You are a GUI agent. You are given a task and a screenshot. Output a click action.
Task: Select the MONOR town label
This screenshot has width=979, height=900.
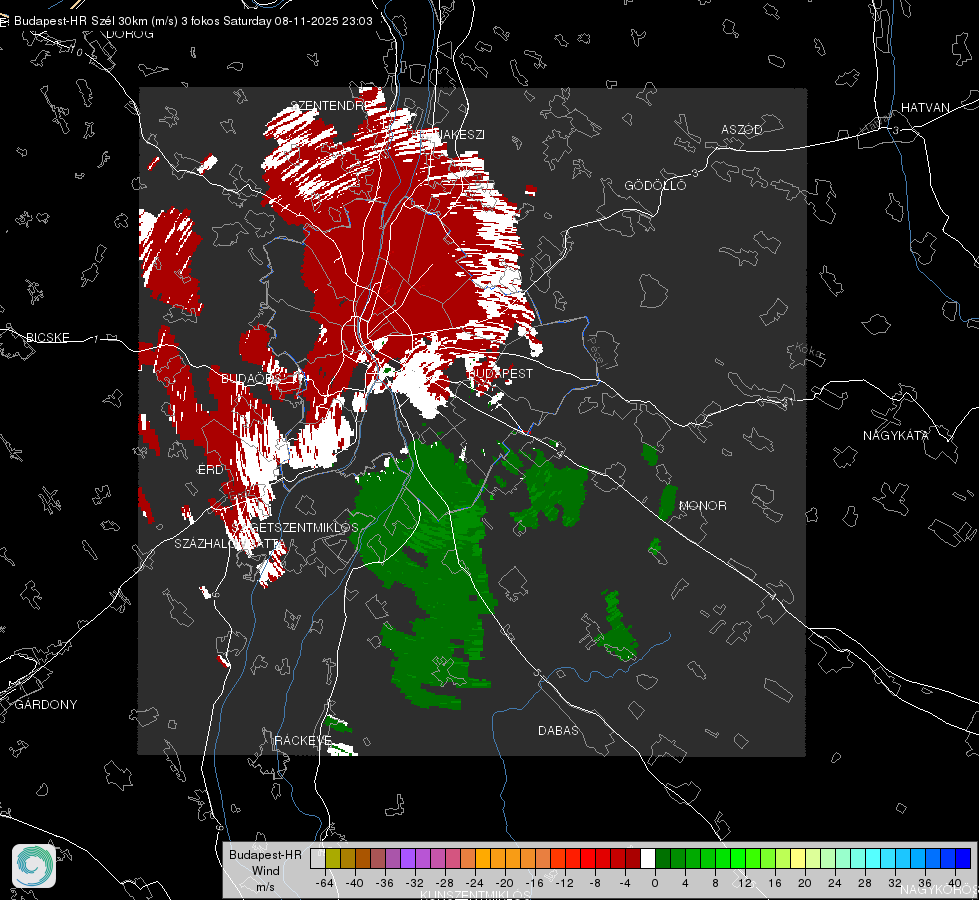(x=702, y=505)
